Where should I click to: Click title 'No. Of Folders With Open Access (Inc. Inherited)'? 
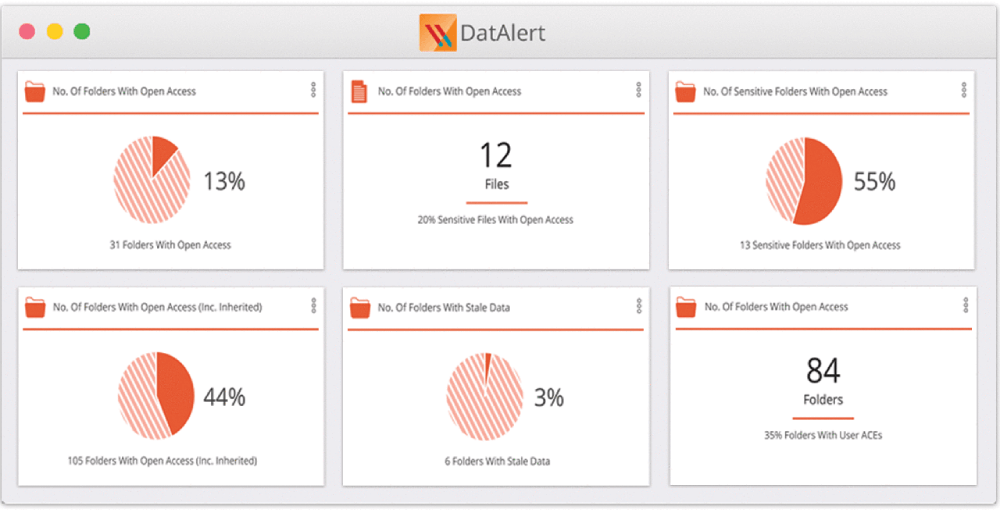(158, 307)
